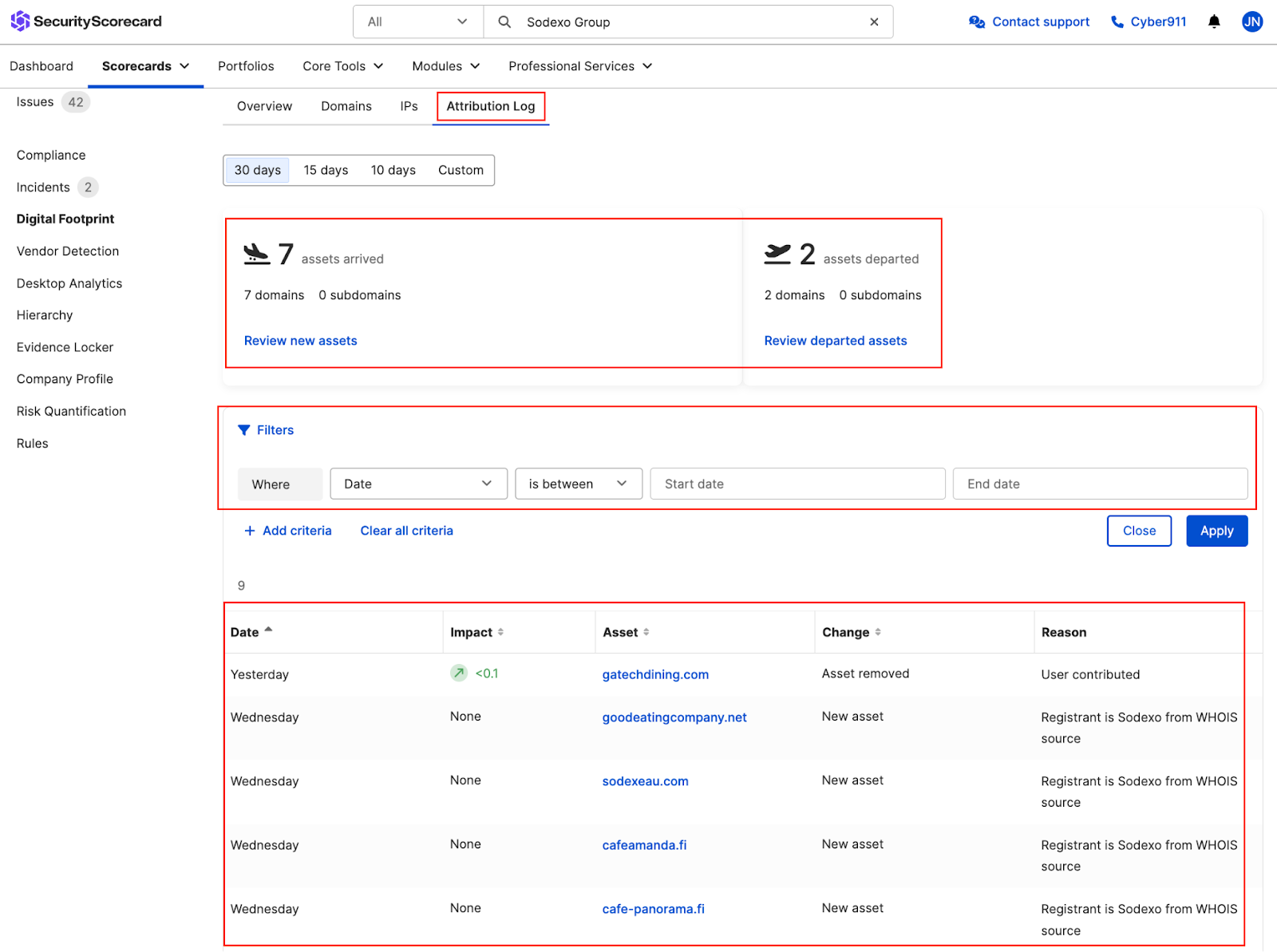The image size is (1277, 952).
Task: Click the assets departed plane icon
Action: click(x=777, y=255)
